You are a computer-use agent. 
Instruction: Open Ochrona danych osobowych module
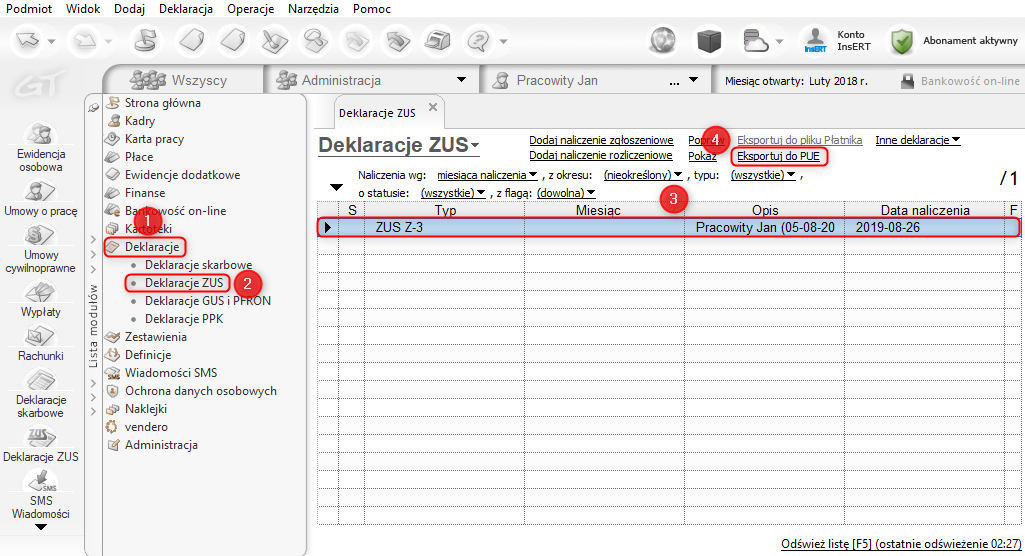201,391
